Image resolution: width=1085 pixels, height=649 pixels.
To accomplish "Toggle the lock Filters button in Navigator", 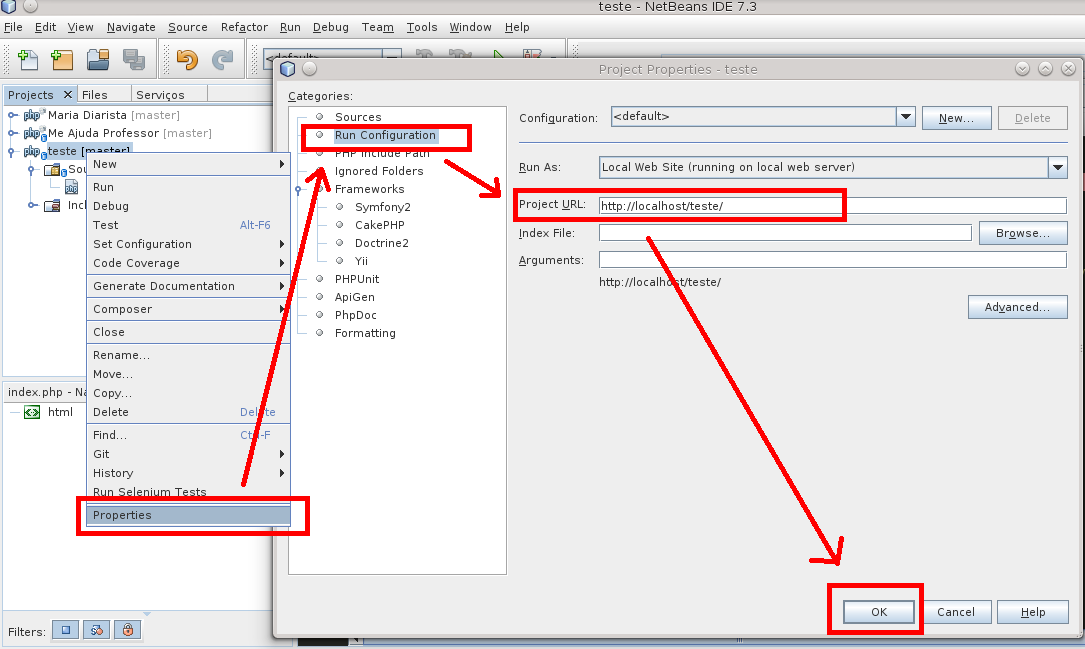I will pyautogui.click(x=128, y=630).
